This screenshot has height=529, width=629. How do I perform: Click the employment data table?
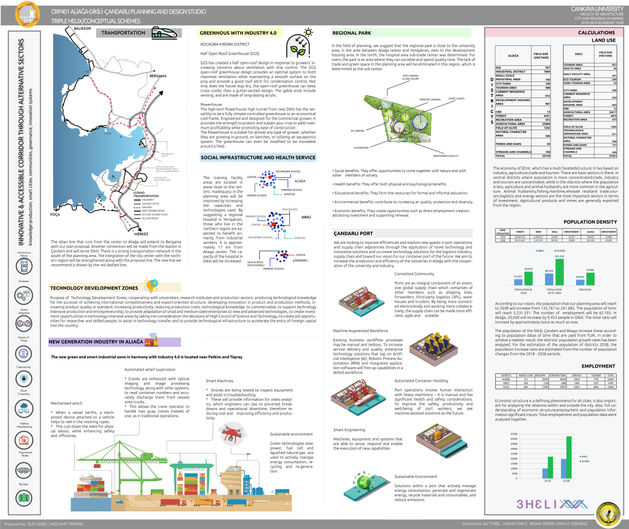pyautogui.click(x=555, y=381)
